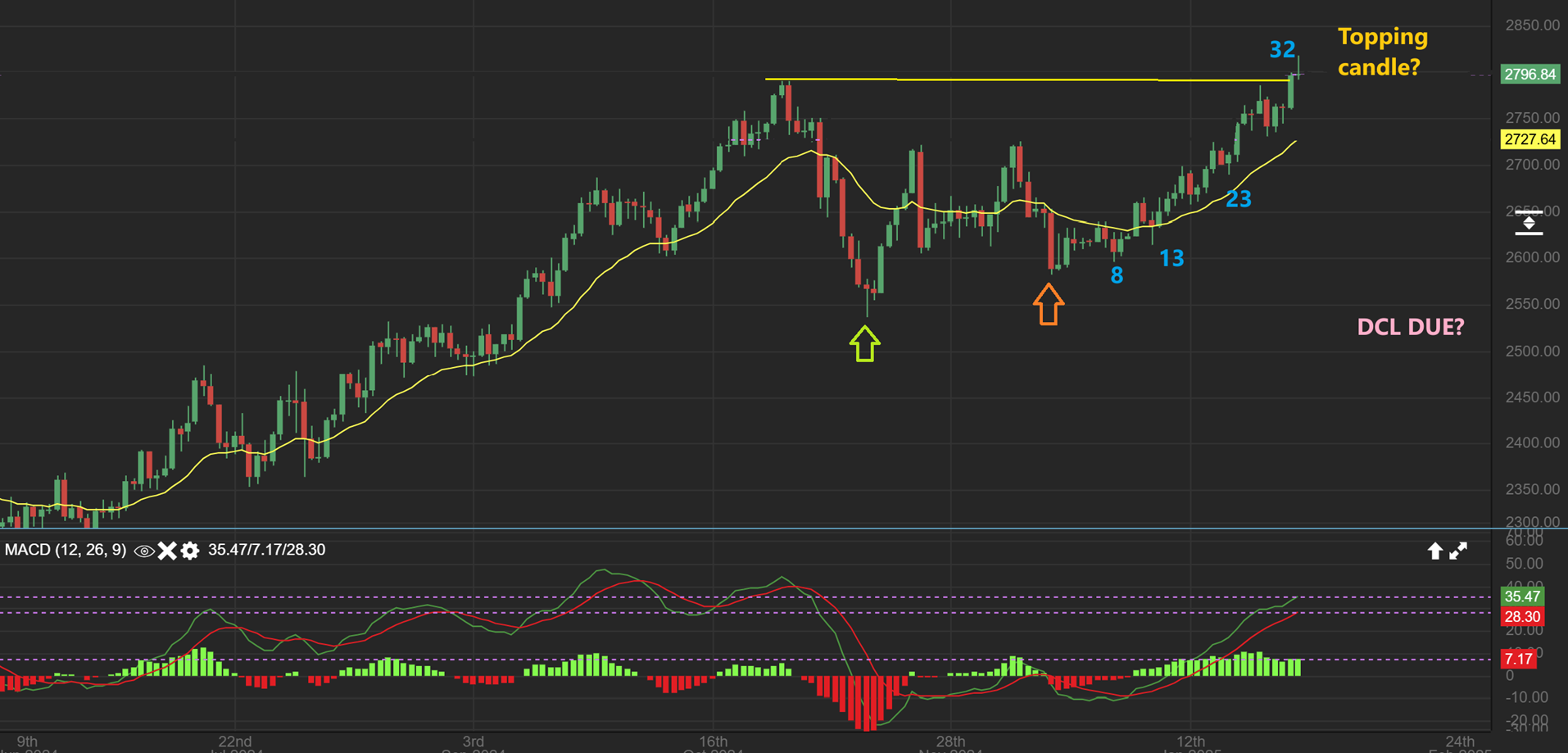
Task: Move the MACD pane up with the arrow icon
Action: 1434,551
